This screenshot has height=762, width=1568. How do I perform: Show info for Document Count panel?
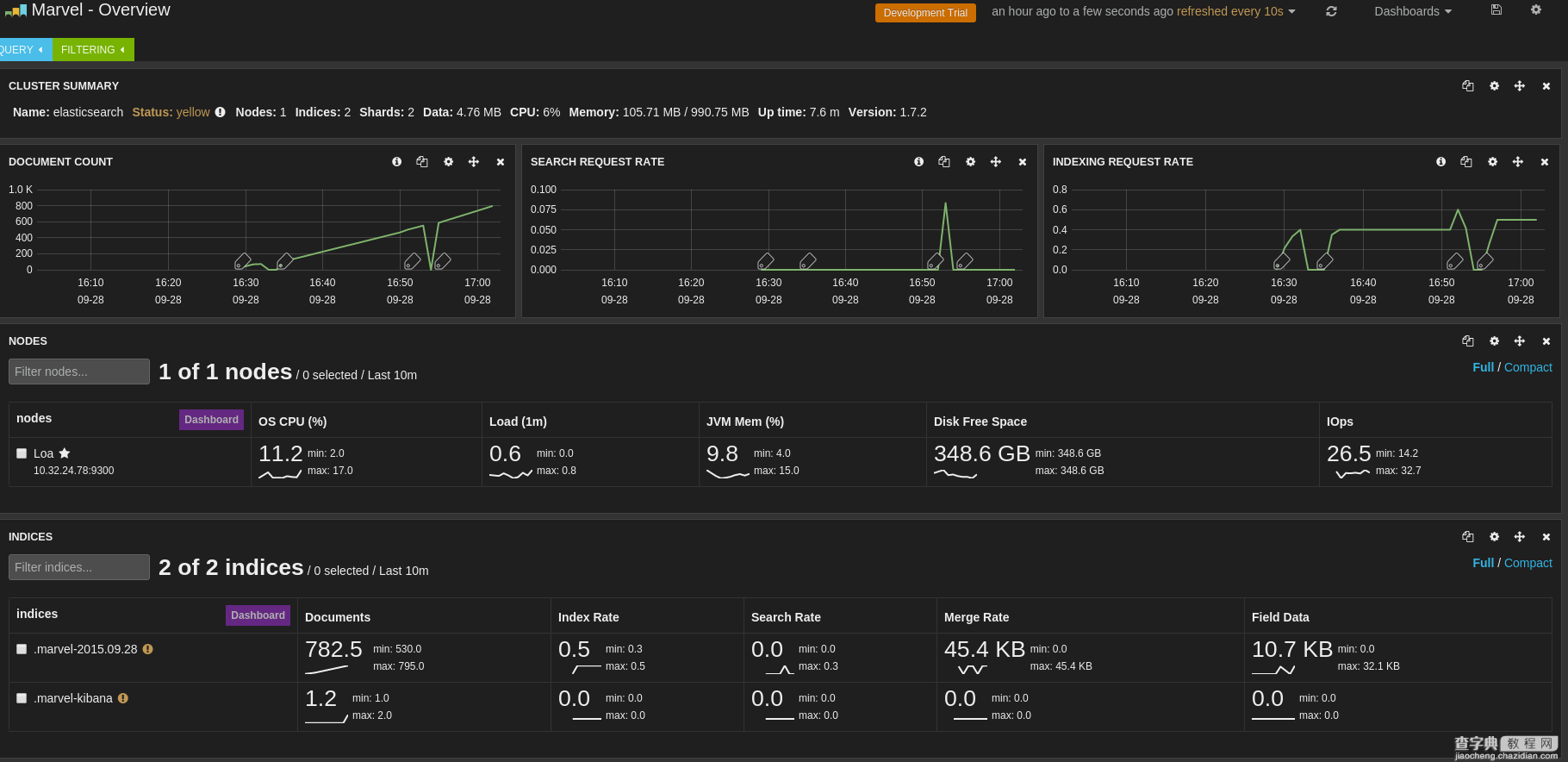[397, 162]
